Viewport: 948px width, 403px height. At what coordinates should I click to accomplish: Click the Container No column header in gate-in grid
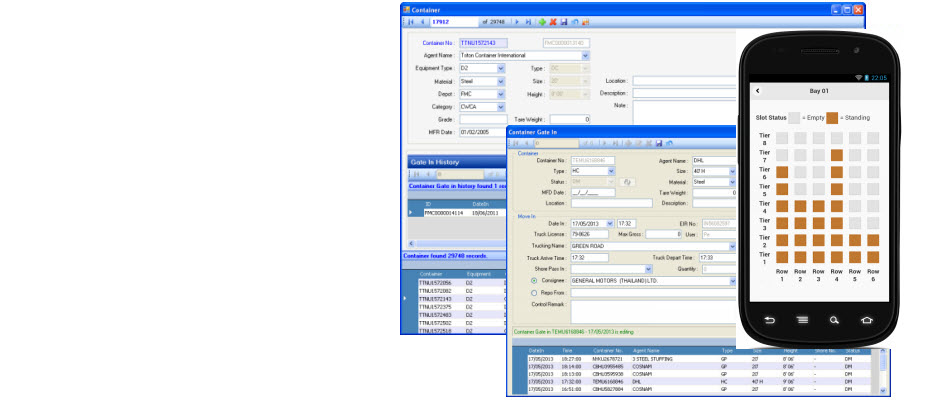608,350
